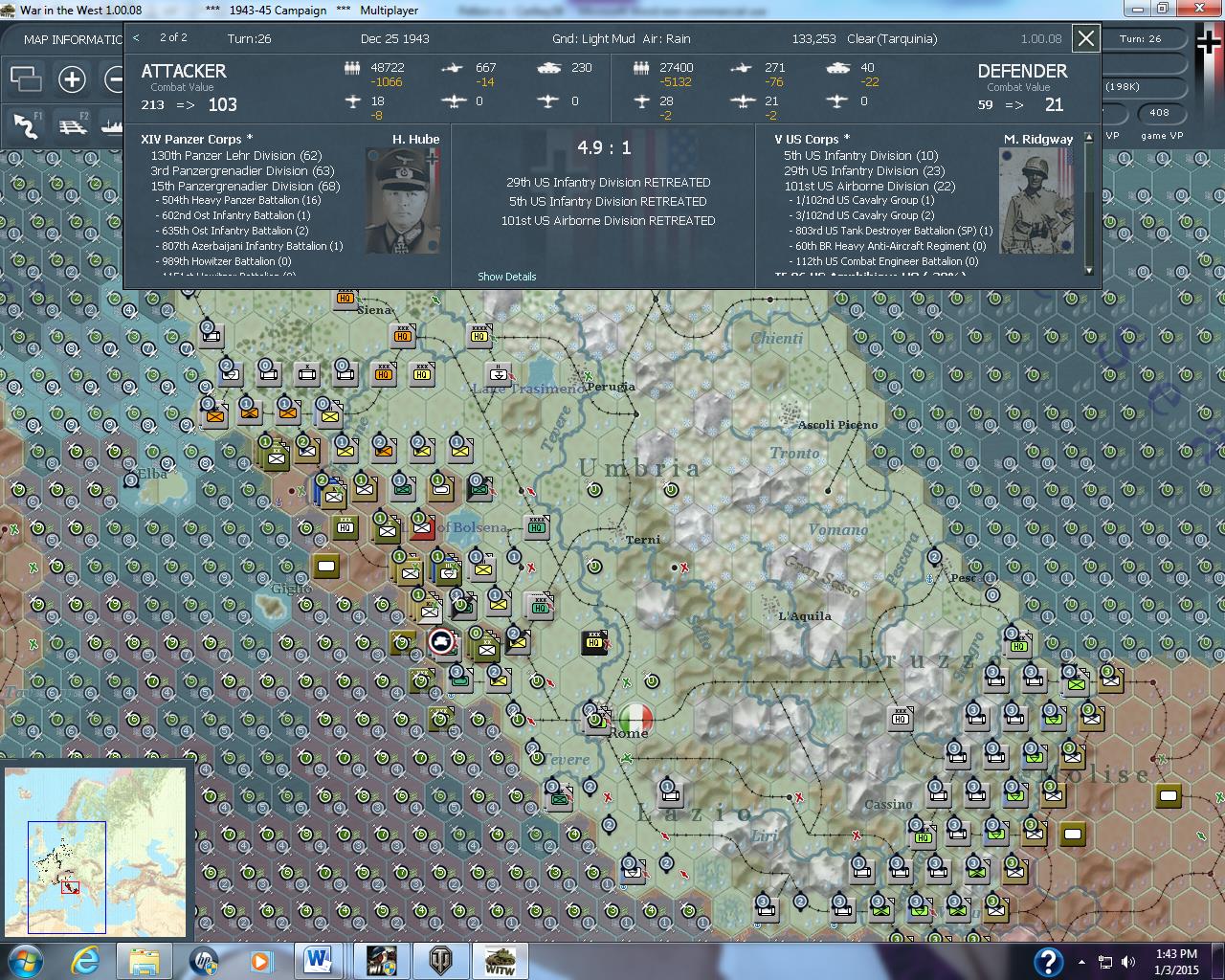The image size is (1225, 980).
Task: Click the L'Aquila city label
Action: pos(805,616)
